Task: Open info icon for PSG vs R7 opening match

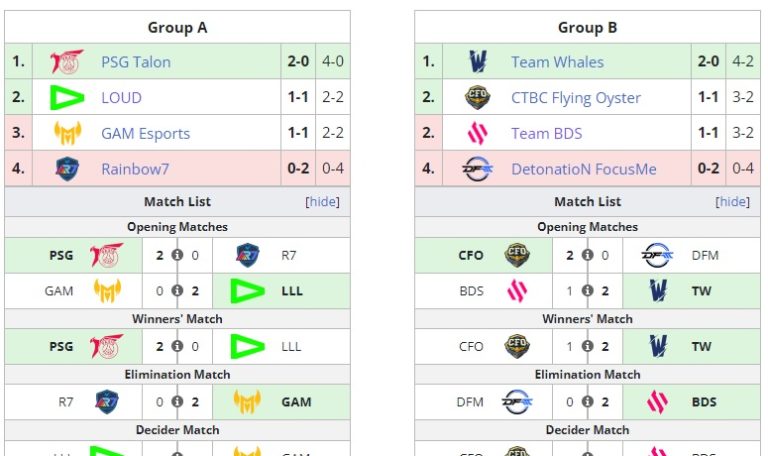Action: (x=177, y=255)
